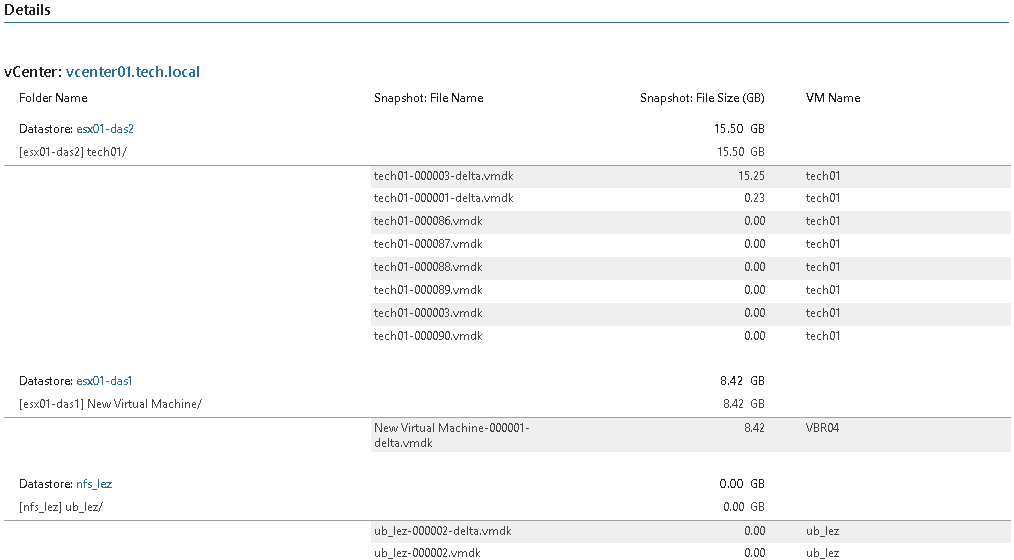Click the Folder Name column header

[53, 98]
